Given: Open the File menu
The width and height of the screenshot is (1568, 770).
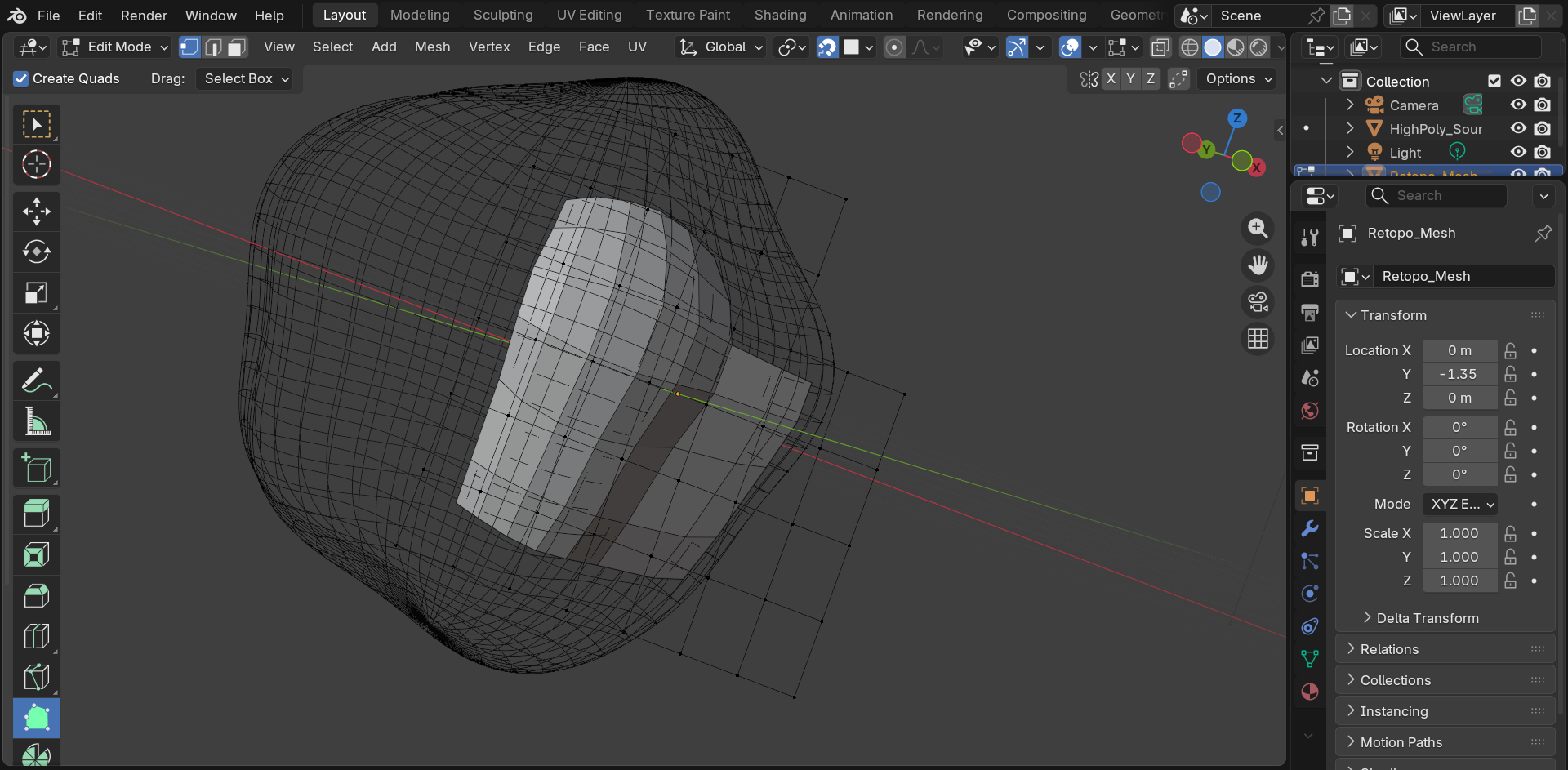Looking at the screenshot, I should (x=49, y=16).
